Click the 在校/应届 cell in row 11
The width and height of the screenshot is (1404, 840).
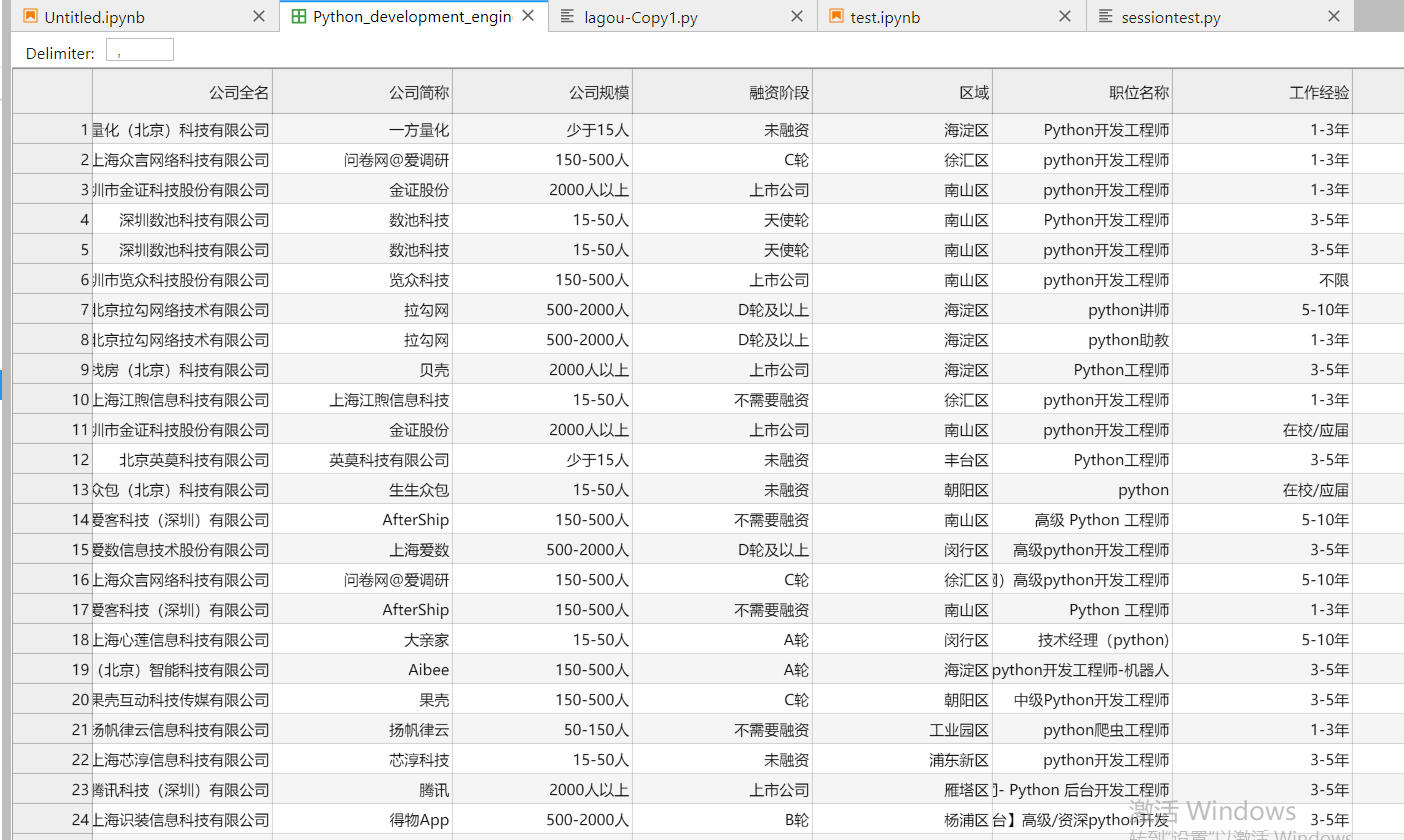click(1262, 430)
